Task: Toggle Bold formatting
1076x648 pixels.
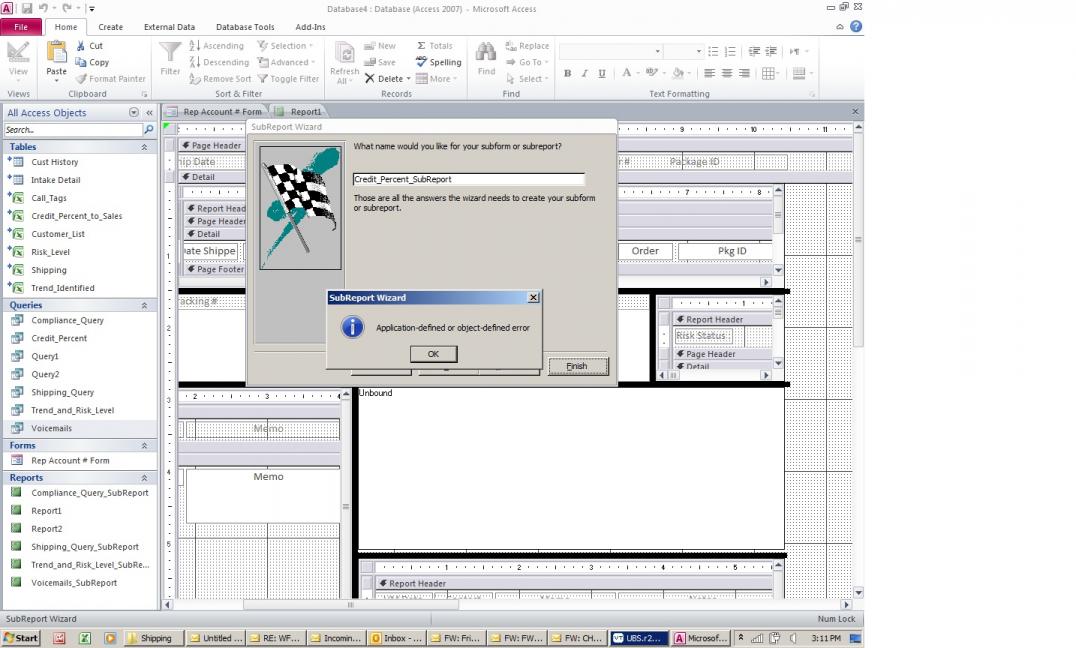Action: [568, 73]
